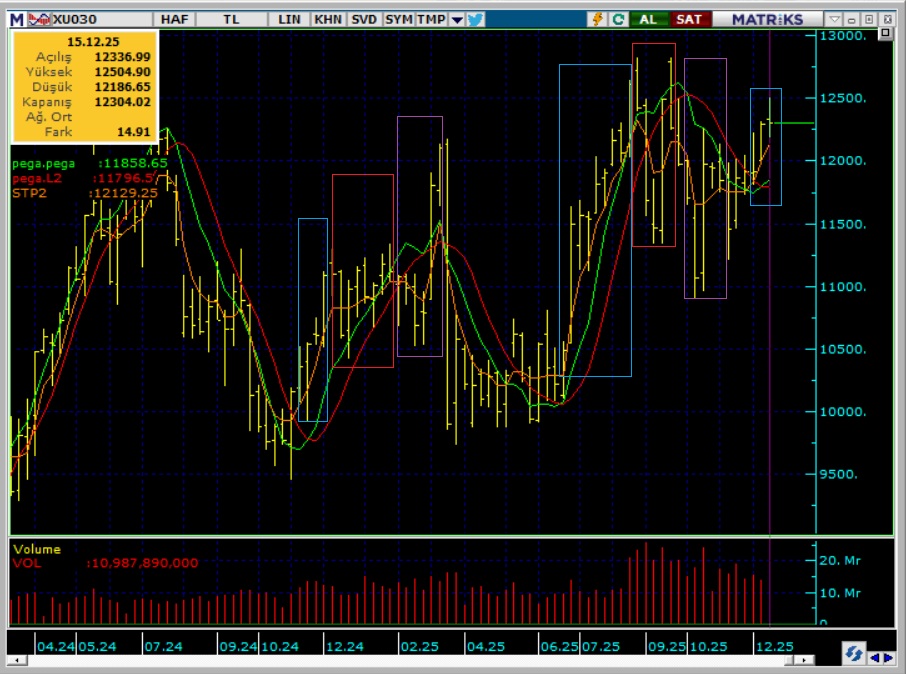Image resolution: width=906 pixels, height=674 pixels.
Task: Click the green refresh icon
Action: pyautogui.click(x=618, y=19)
